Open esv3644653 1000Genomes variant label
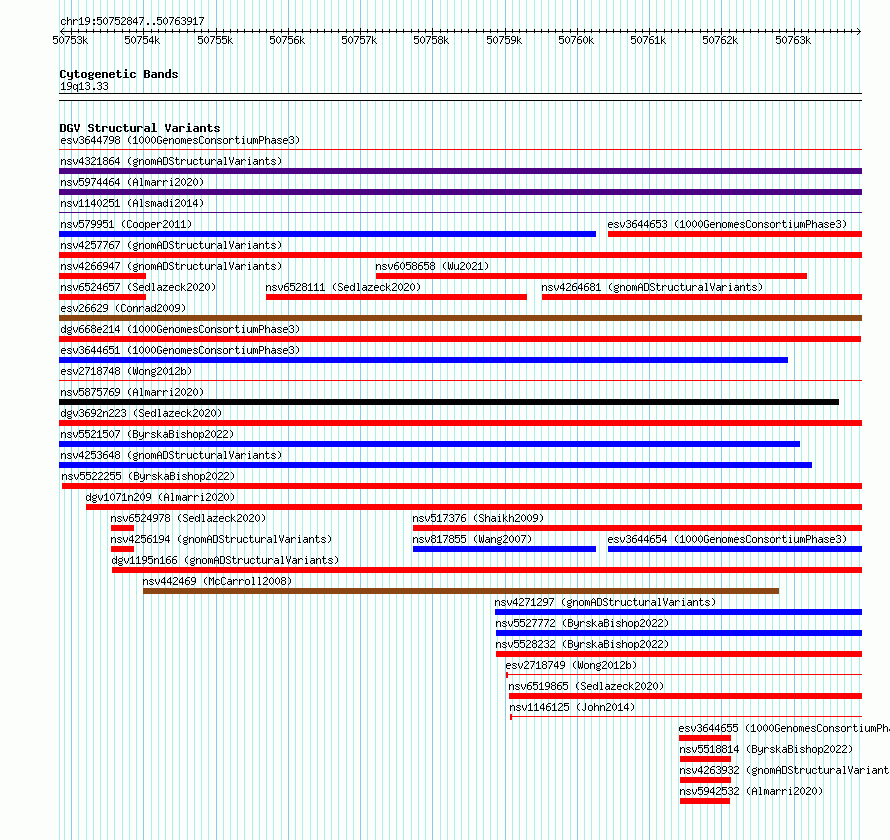 [727, 224]
